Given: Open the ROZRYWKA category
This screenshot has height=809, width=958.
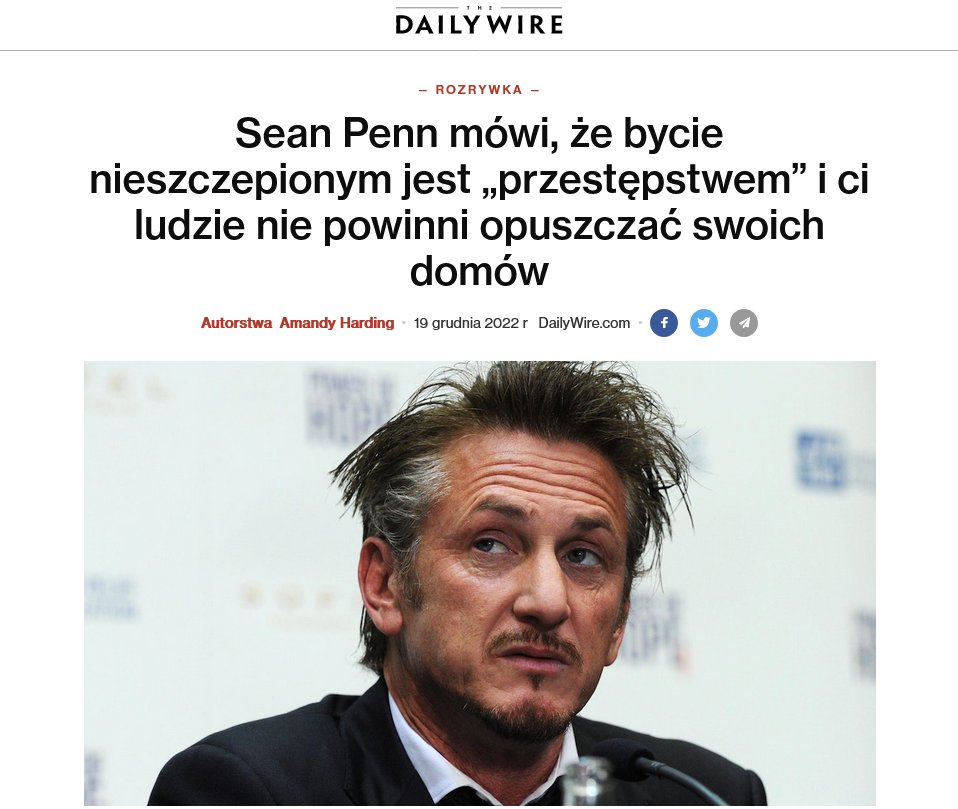Looking at the screenshot, I should pyautogui.click(x=479, y=90).
